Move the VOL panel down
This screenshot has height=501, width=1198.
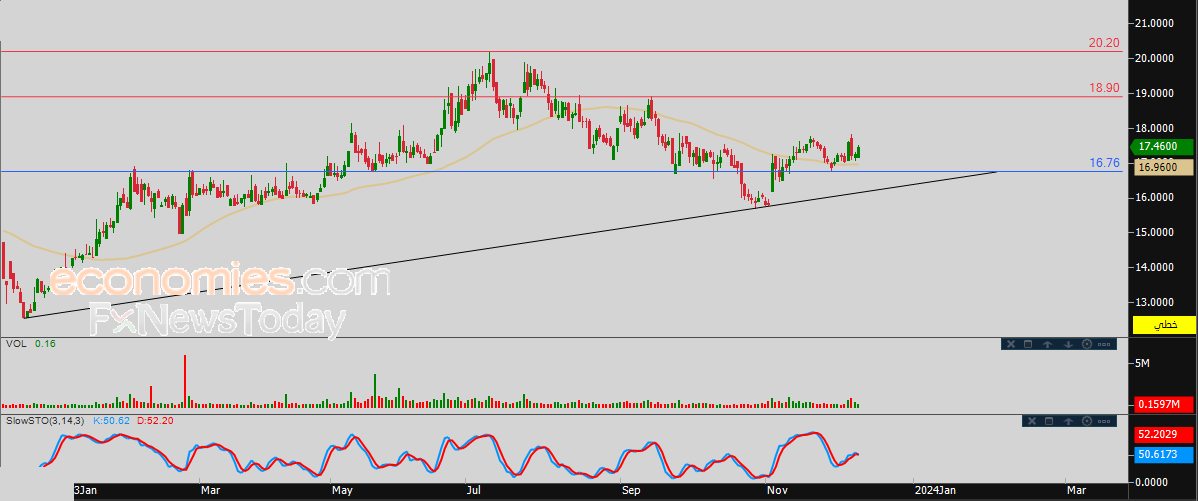tap(1068, 344)
